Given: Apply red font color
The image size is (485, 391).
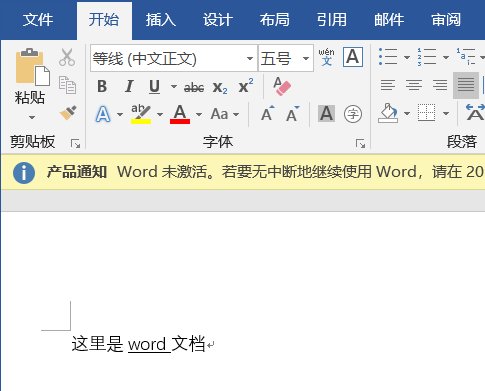Looking at the screenshot, I should [180, 114].
